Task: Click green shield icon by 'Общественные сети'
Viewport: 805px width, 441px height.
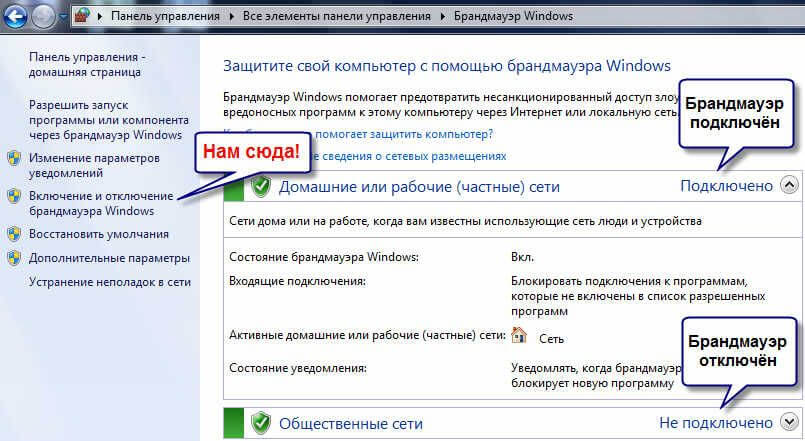Action: coord(261,423)
